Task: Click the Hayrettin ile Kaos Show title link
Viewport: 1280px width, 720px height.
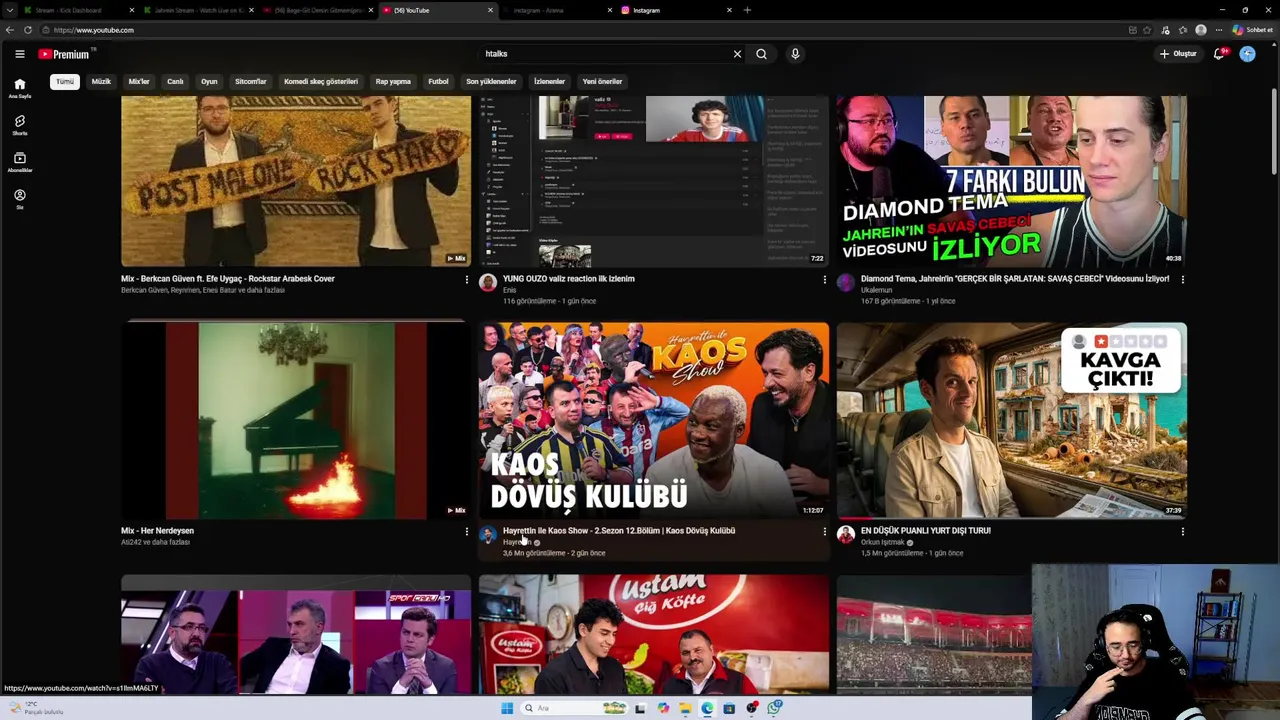Action: click(x=619, y=531)
